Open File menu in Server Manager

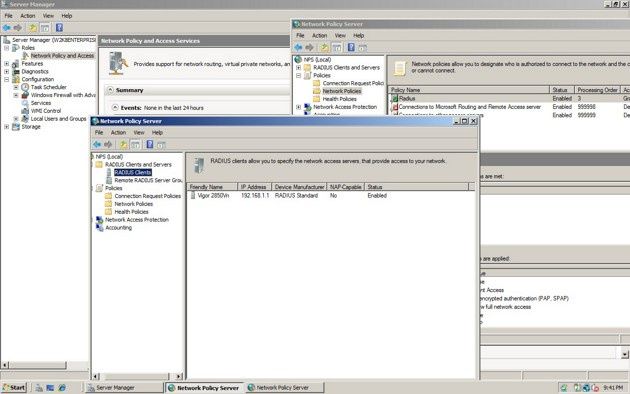[x=8, y=16]
